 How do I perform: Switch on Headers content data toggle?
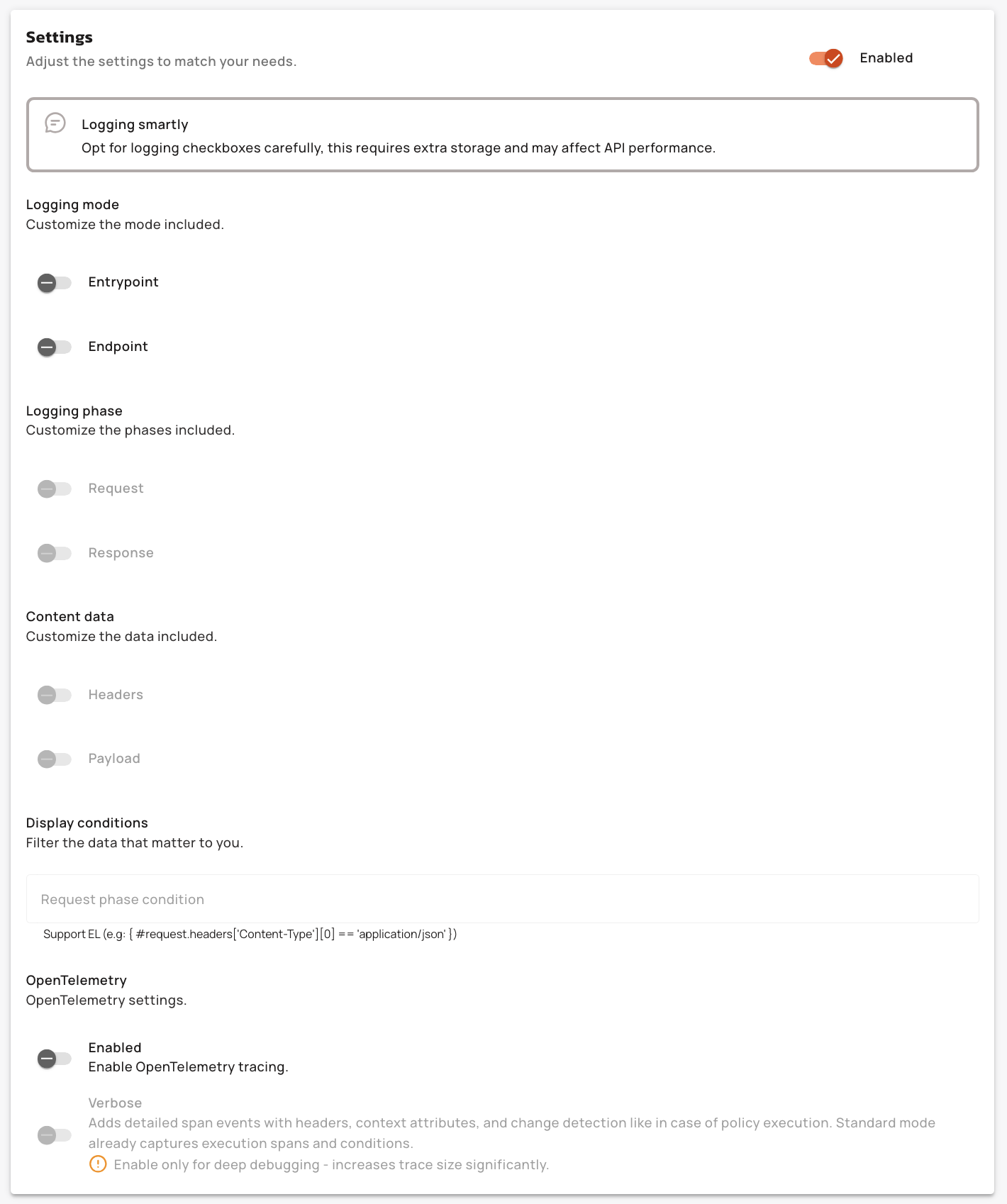[x=55, y=695]
